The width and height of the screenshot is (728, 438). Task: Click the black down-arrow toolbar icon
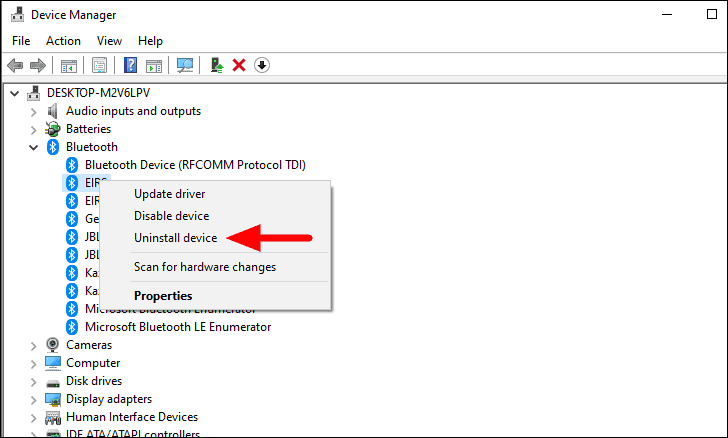point(262,65)
